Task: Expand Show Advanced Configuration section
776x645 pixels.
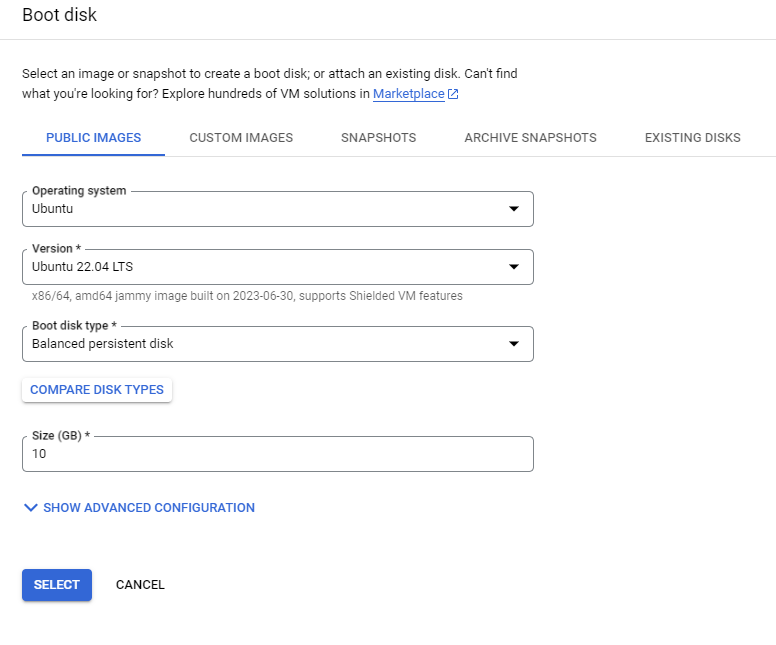Action: (140, 507)
